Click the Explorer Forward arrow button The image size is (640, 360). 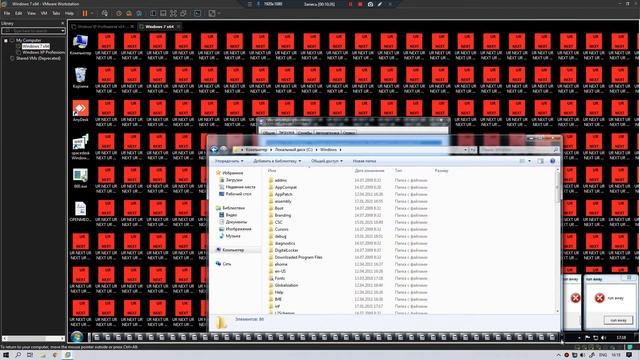click(223, 150)
